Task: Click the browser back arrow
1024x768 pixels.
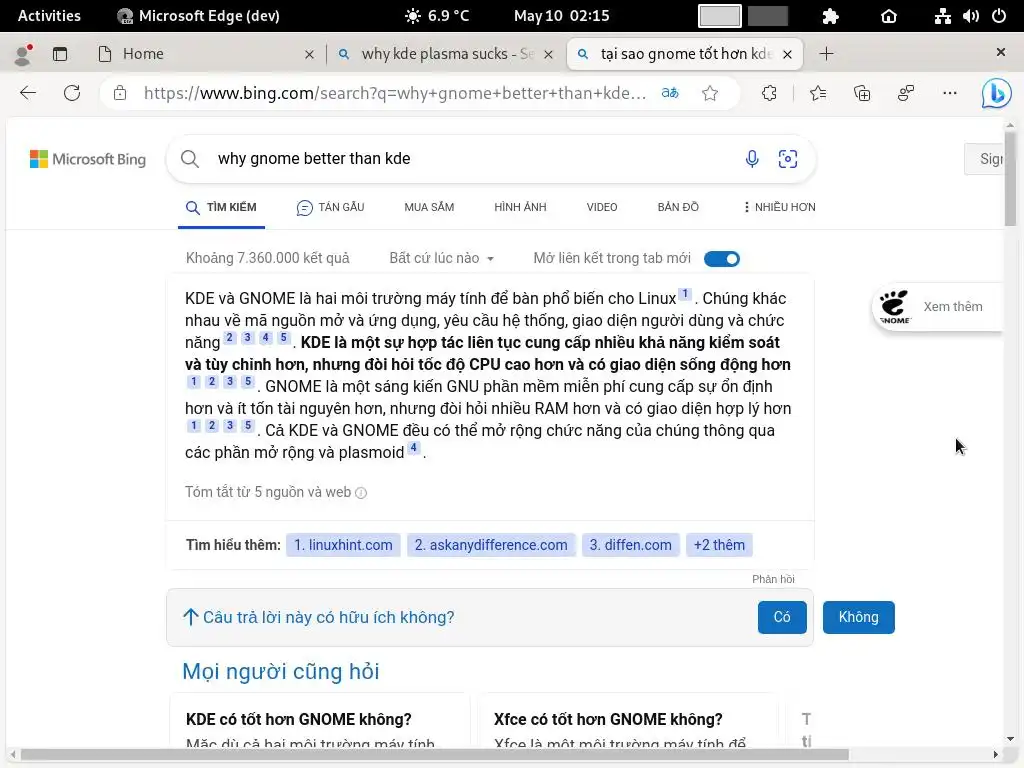Action: pyautogui.click(x=28, y=93)
